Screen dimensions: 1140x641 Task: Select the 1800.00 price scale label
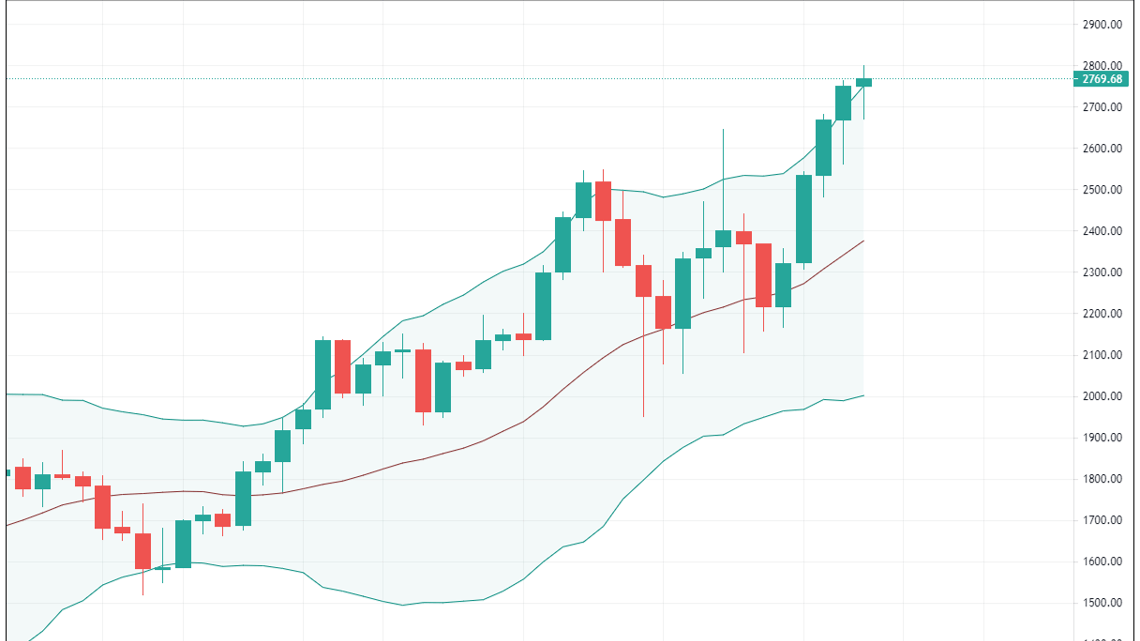tap(1103, 479)
